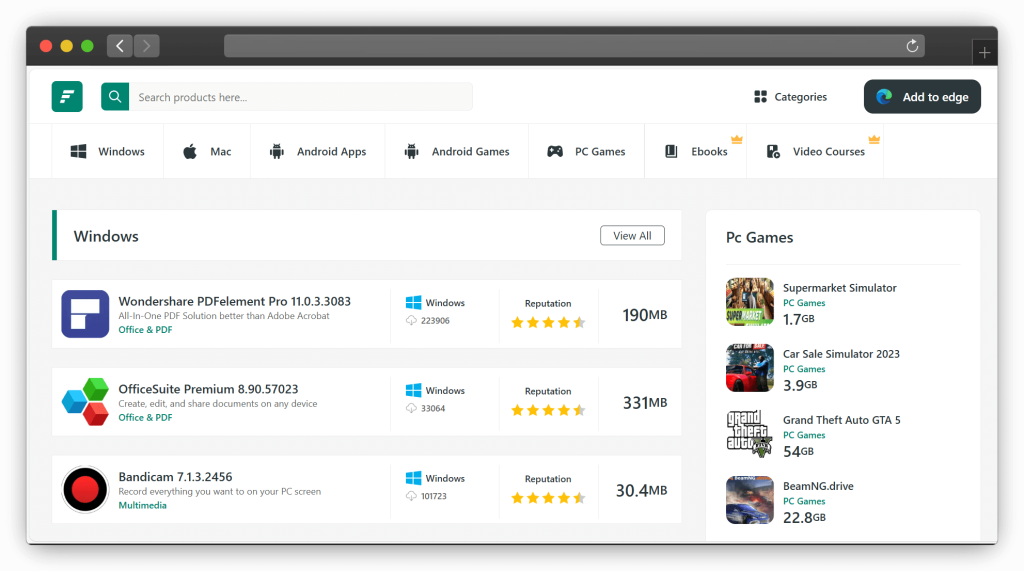Open the Android Apps category
The width and height of the screenshot is (1024, 571).
318,152
